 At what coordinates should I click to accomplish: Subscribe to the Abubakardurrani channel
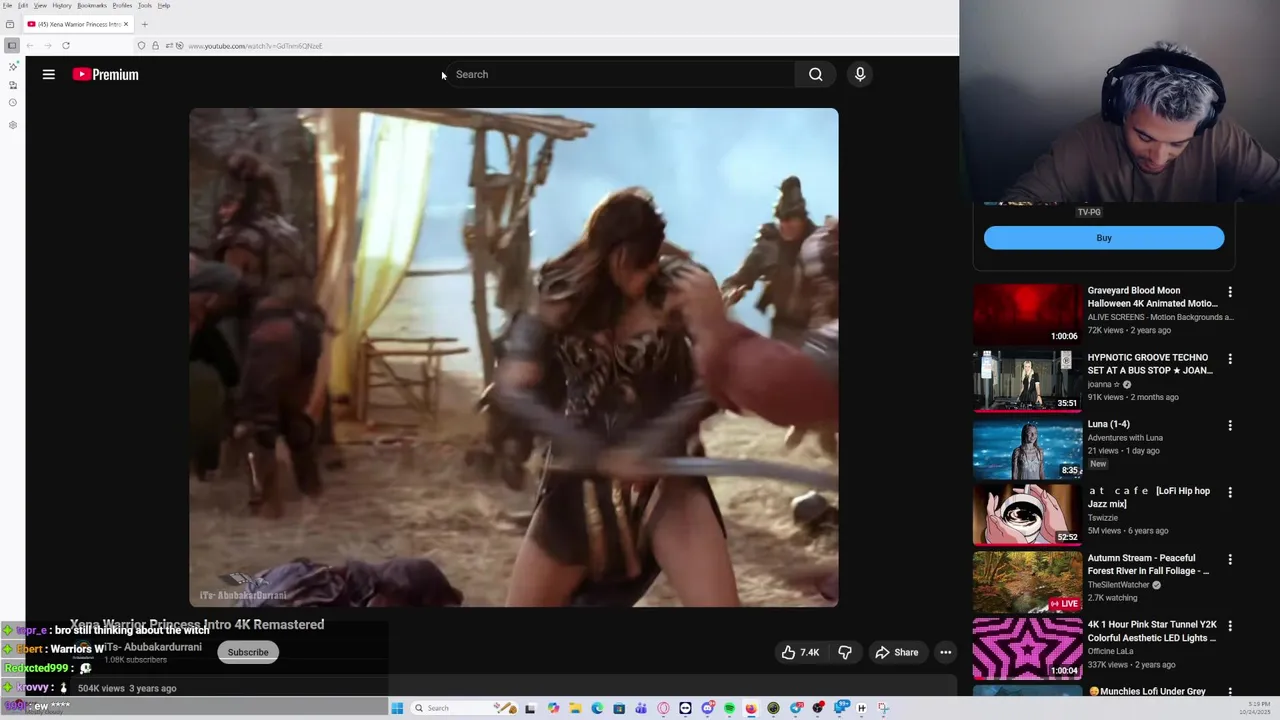(248, 652)
